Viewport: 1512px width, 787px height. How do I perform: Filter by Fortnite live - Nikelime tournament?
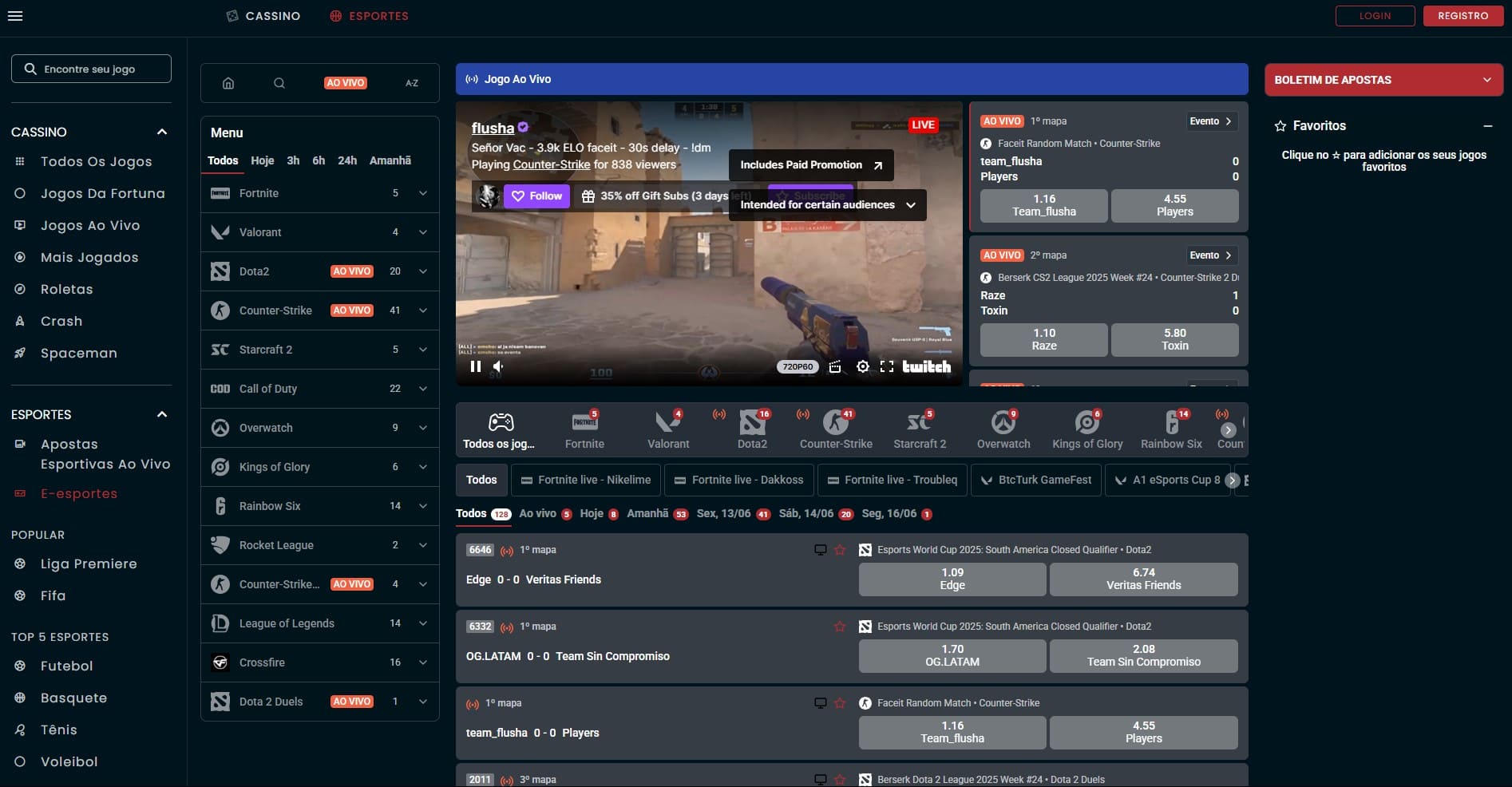pos(586,480)
